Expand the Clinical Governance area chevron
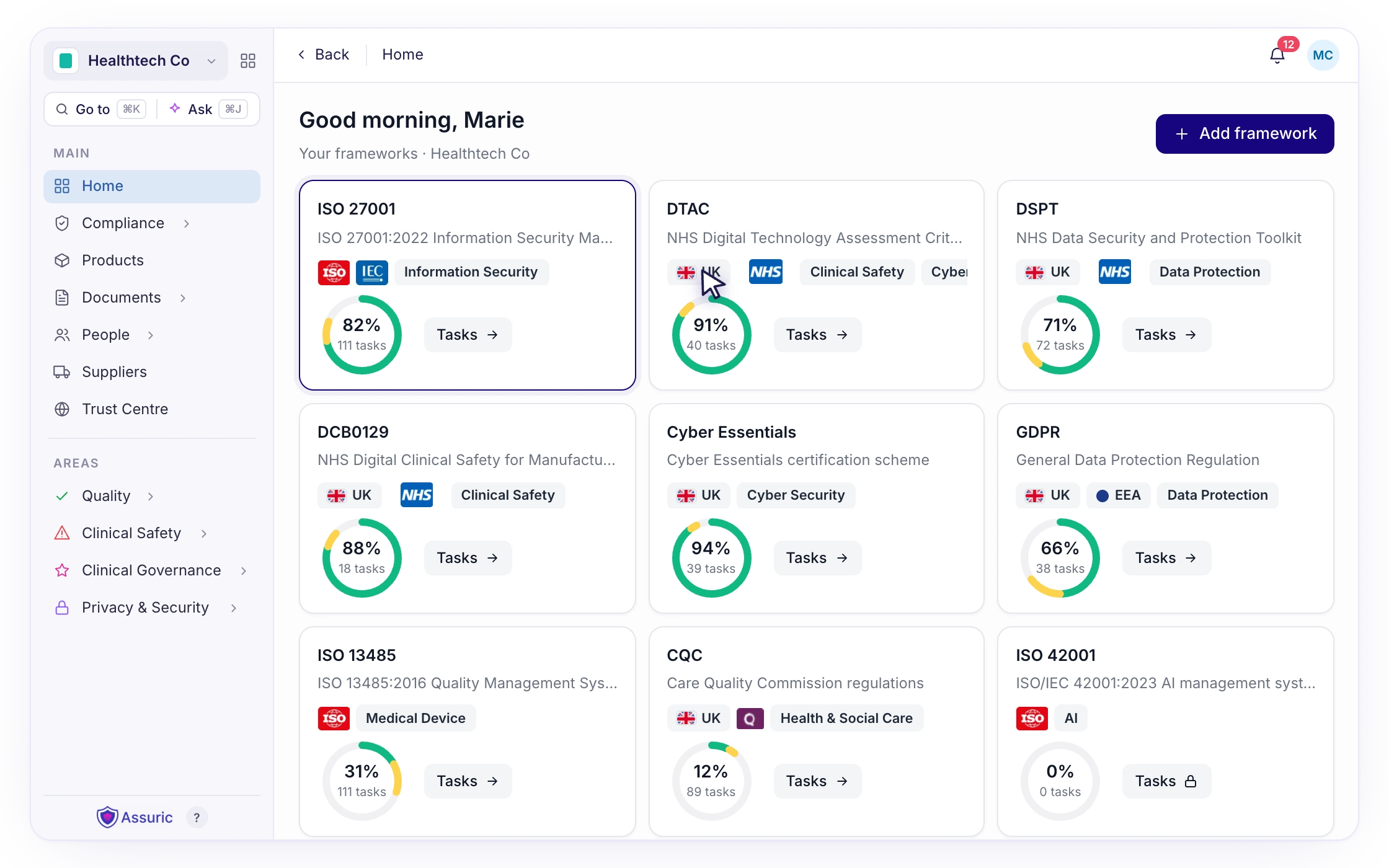 coord(244,570)
